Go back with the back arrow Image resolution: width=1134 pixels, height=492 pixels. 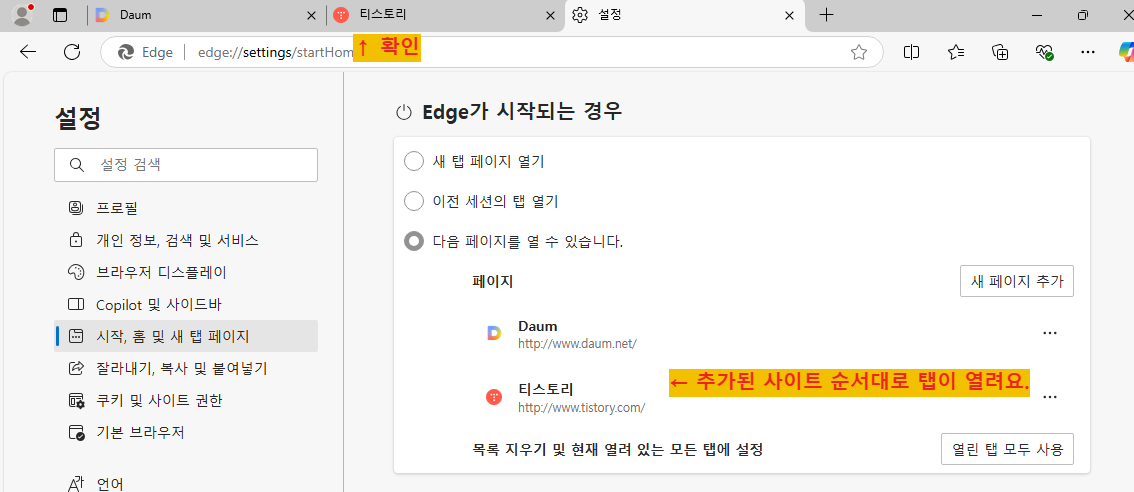pyautogui.click(x=28, y=52)
